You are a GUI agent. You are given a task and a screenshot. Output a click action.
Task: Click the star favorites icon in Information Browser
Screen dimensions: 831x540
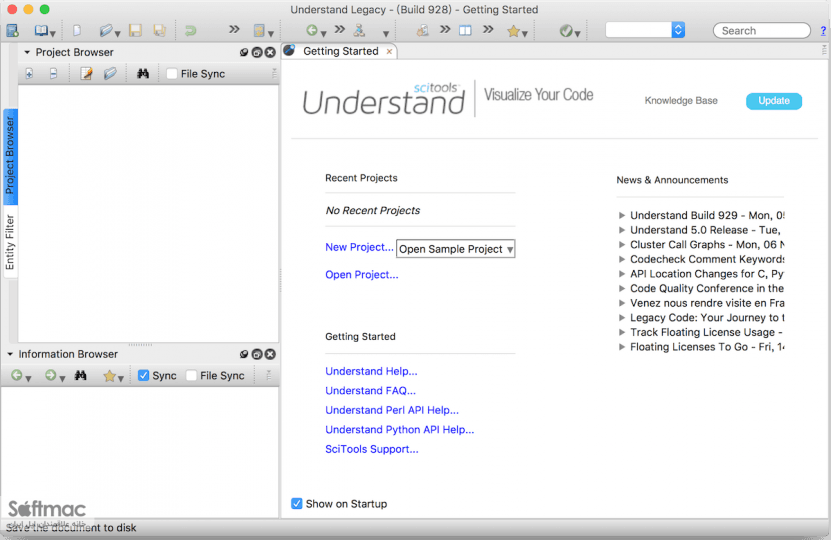[x=110, y=376]
